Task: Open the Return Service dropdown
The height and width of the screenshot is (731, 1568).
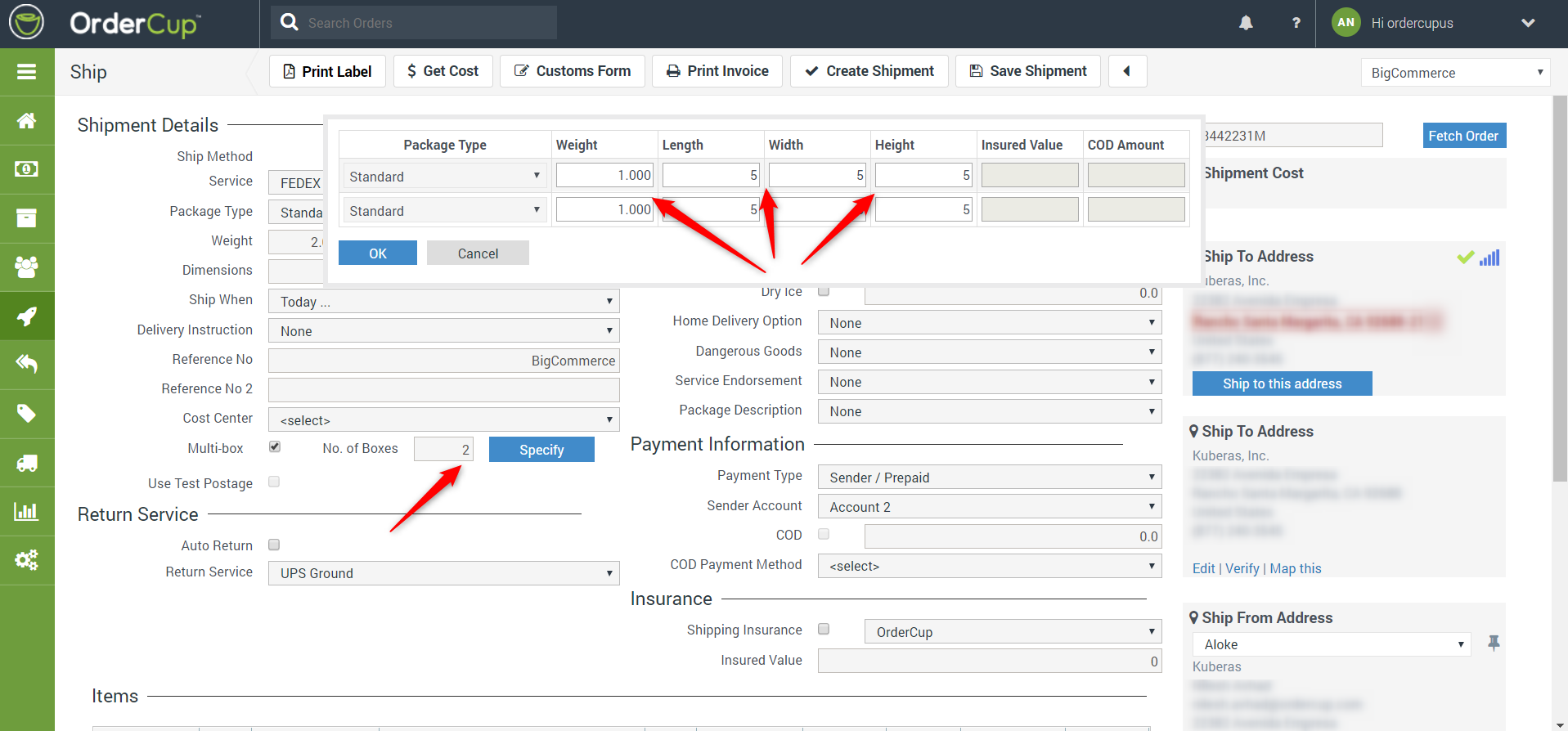Action: [x=444, y=573]
